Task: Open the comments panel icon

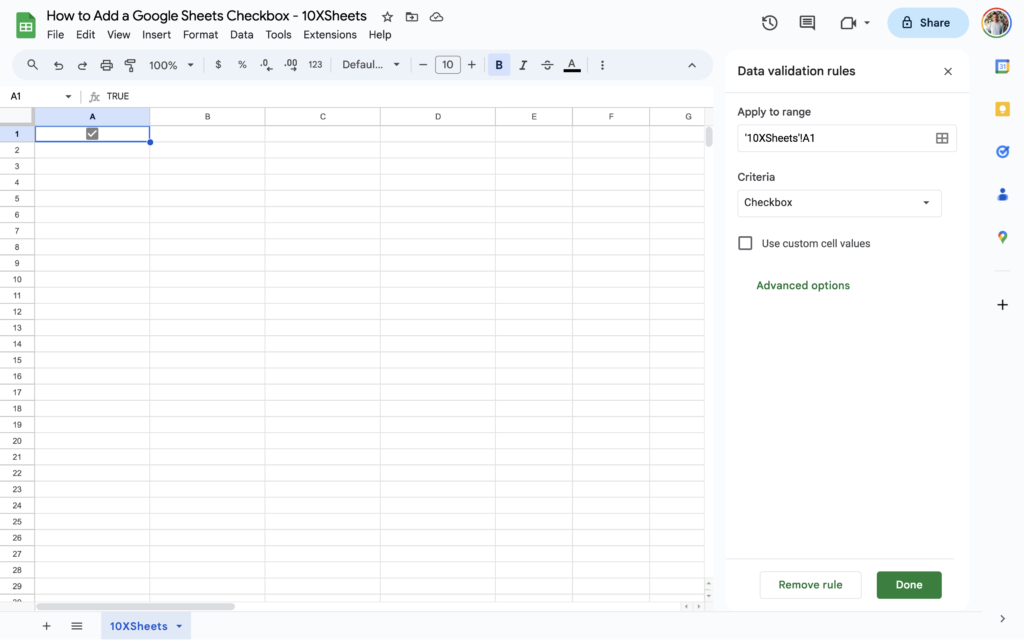Action: click(806, 22)
